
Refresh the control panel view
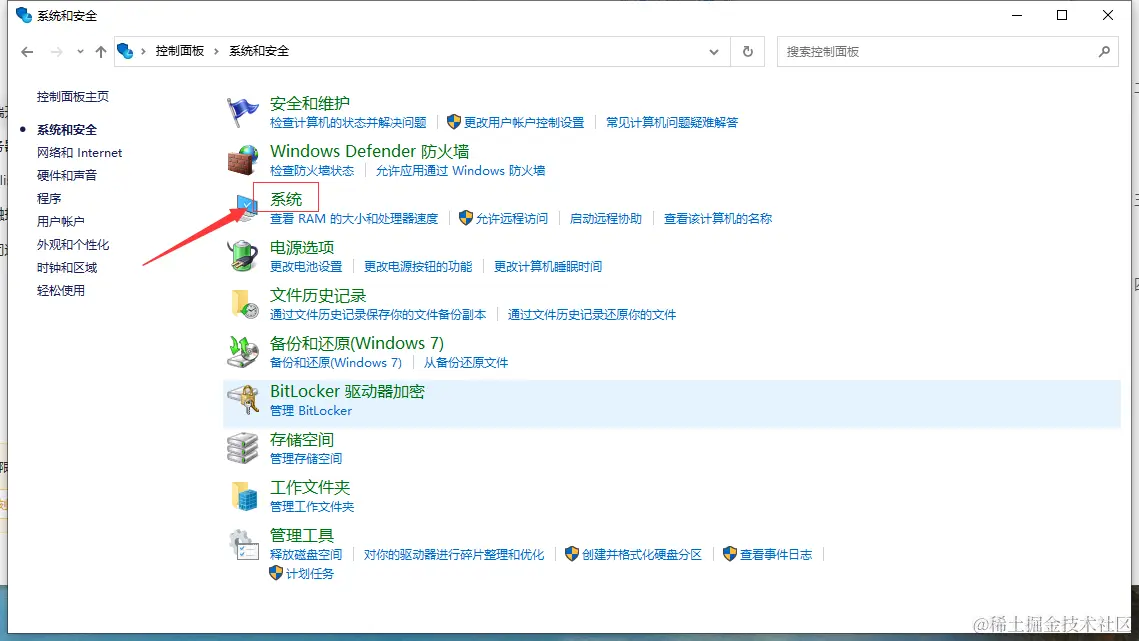point(747,52)
